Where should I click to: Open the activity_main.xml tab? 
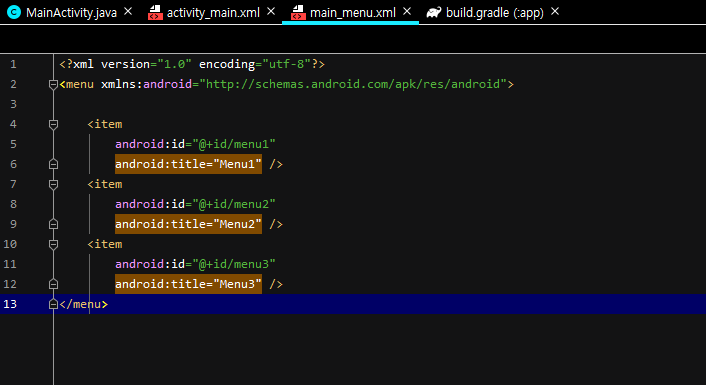click(213, 13)
